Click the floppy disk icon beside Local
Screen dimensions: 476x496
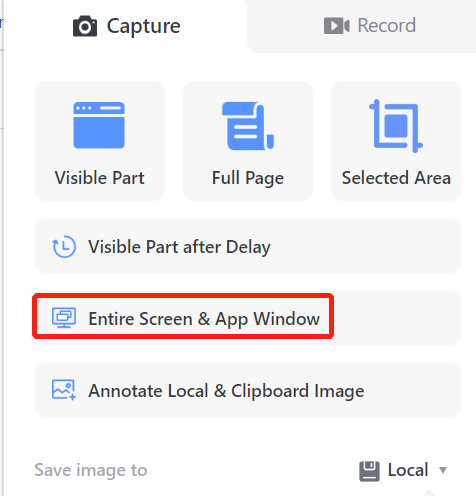click(369, 471)
